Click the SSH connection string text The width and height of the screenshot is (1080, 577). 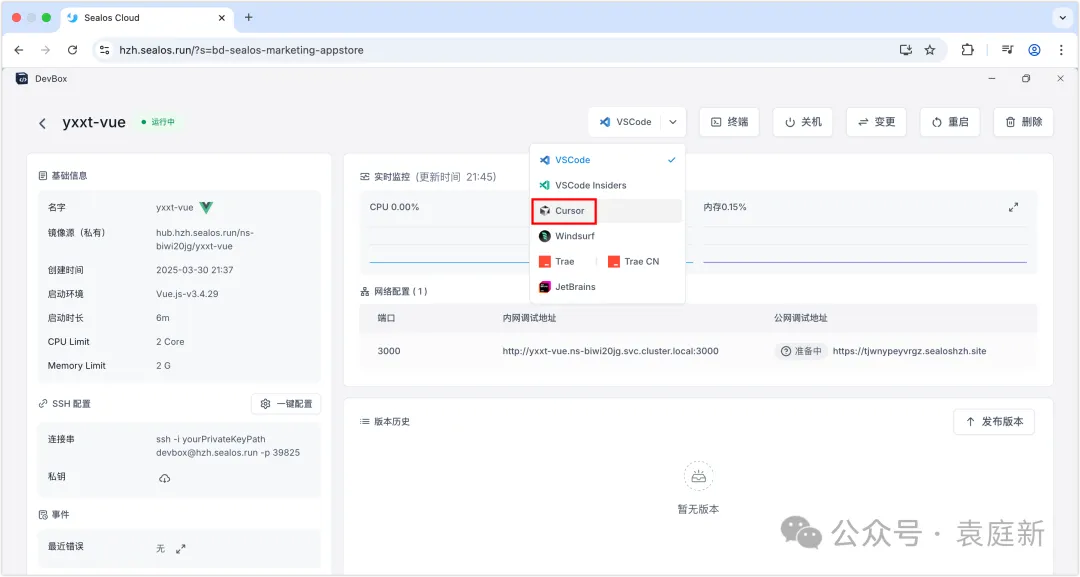227,446
